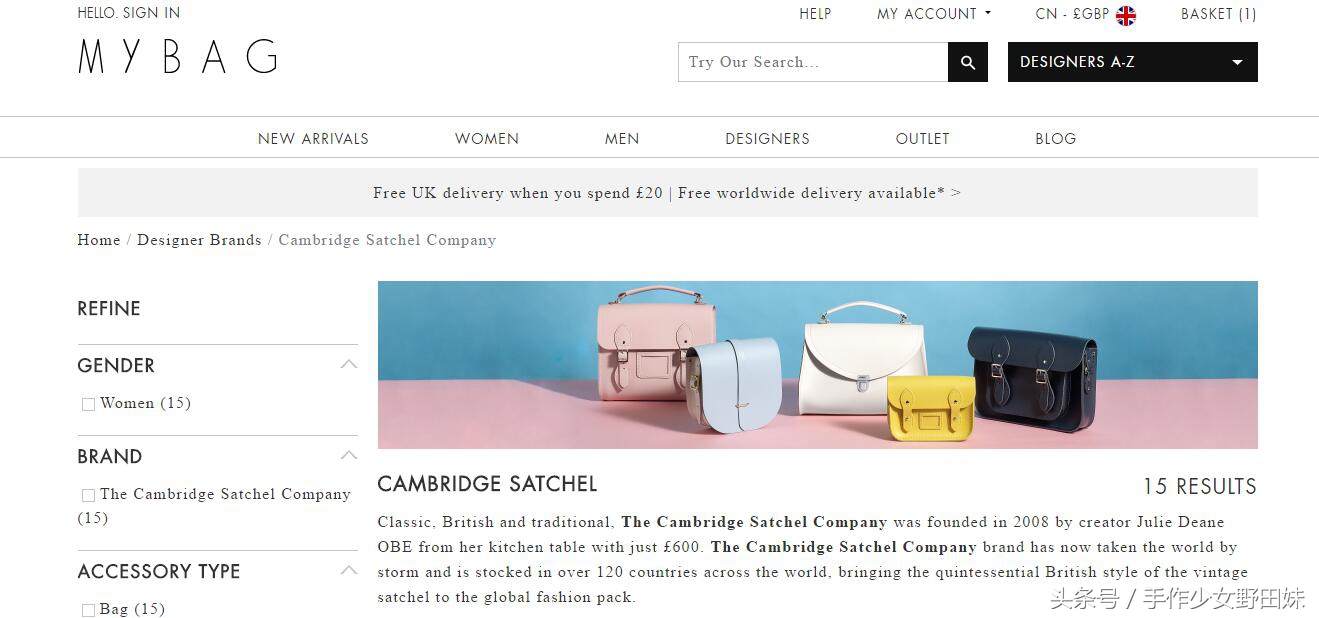Viewport: 1319px width, 618px height.
Task: Click the Try Our Search input field
Action: pos(813,62)
